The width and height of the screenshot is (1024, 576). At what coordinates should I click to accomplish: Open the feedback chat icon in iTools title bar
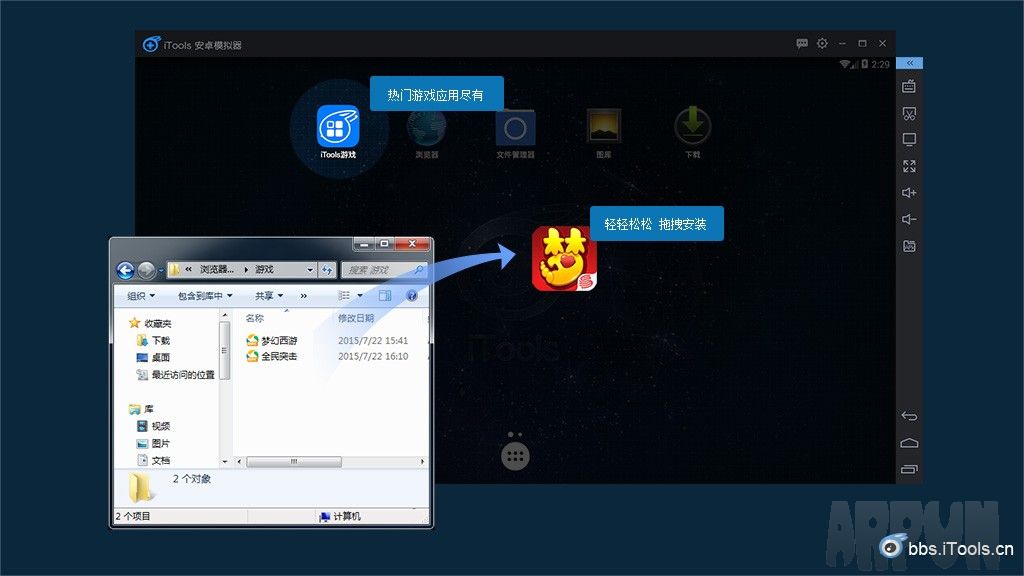802,43
